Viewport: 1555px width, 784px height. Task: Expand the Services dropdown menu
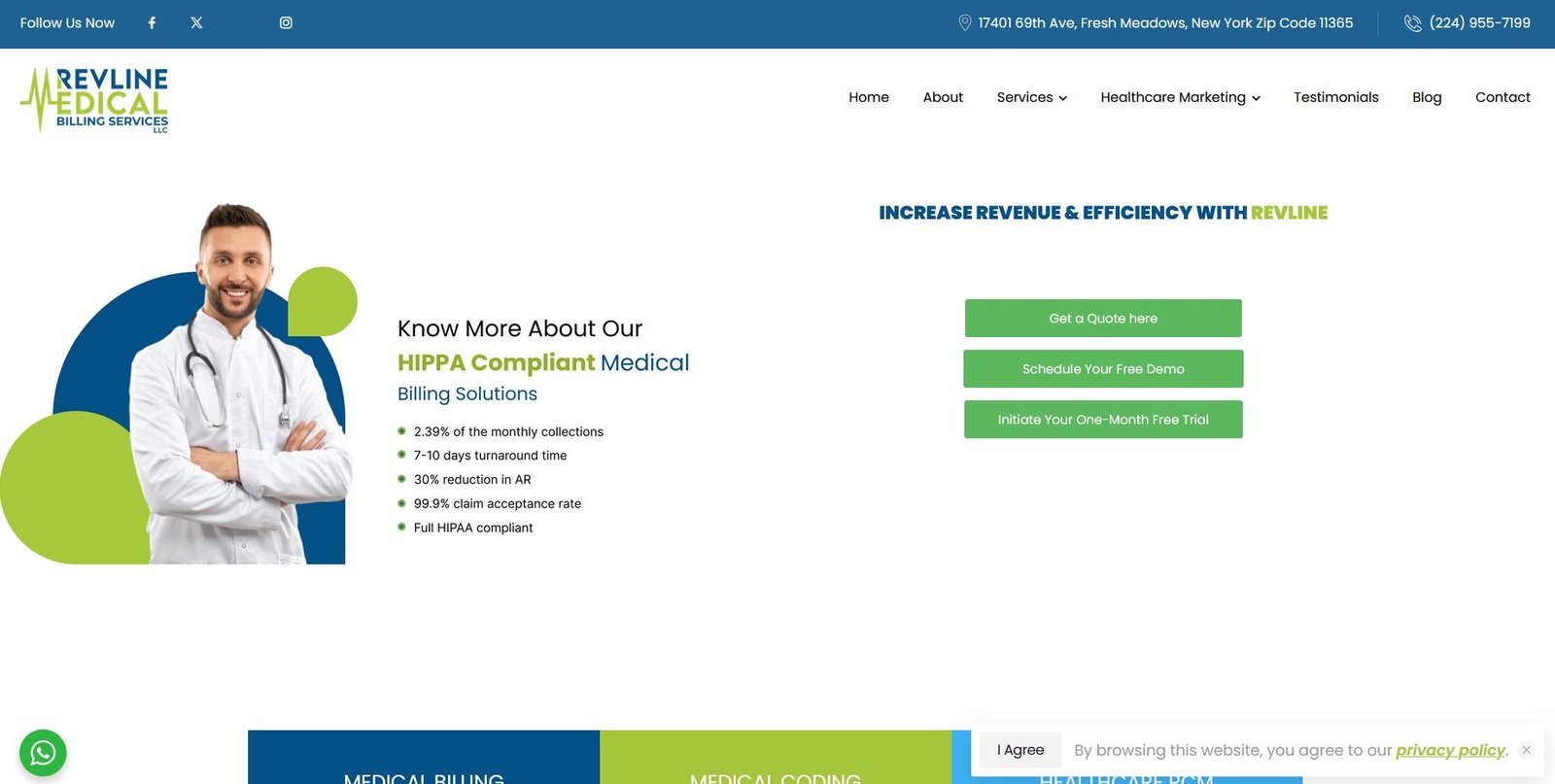[1031, 97]
